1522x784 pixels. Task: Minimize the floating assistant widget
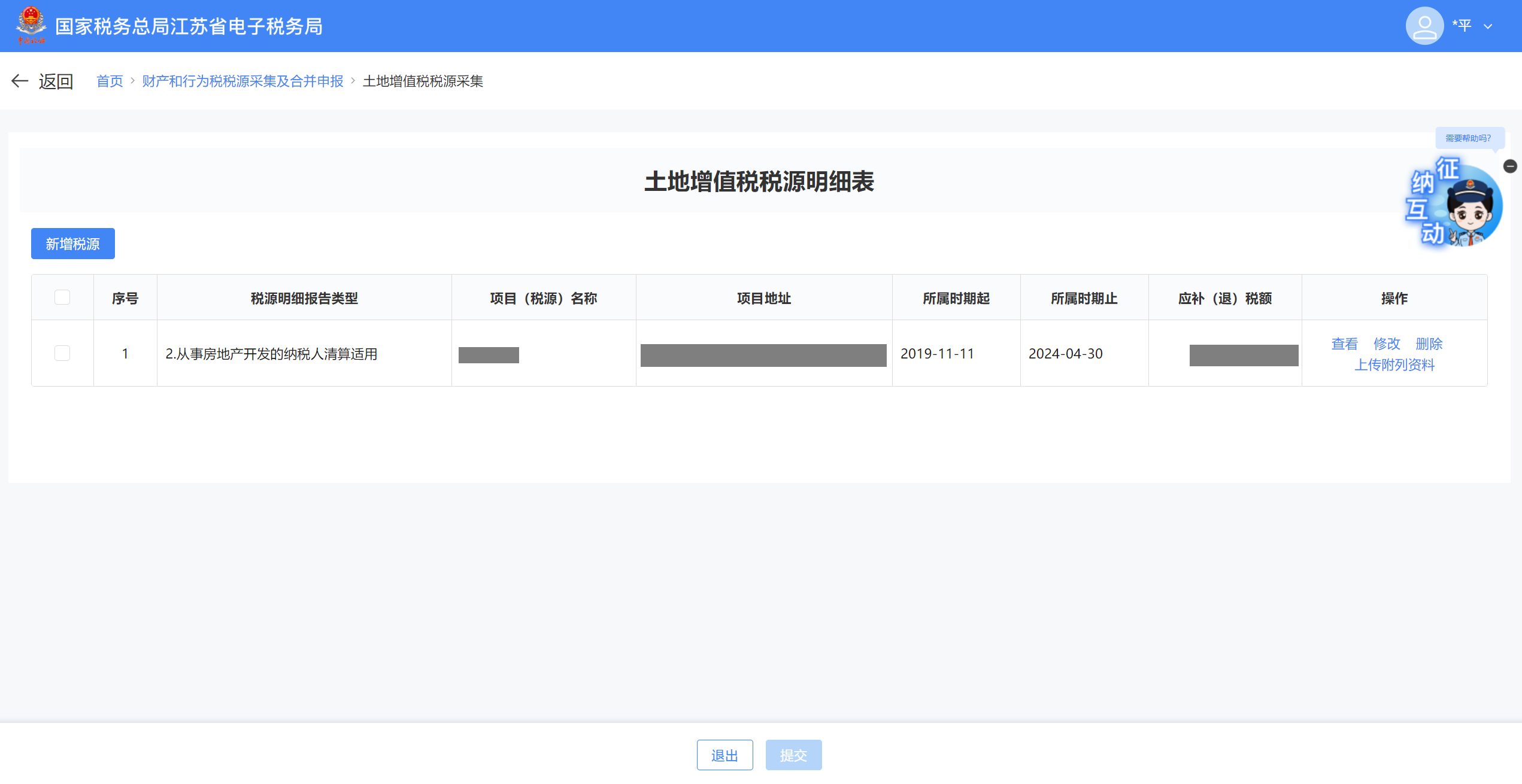pos(1509,166)
